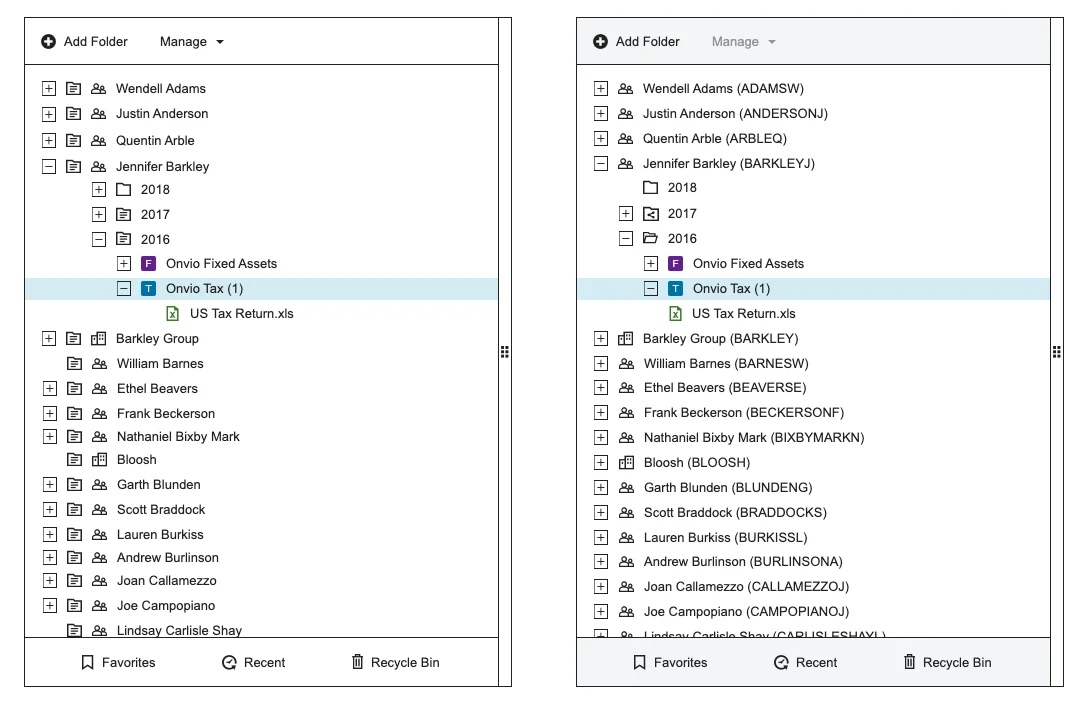Select US Tax Return.xls in left panel
This screenshot has height=715, width=1092.
pos(242,313)
